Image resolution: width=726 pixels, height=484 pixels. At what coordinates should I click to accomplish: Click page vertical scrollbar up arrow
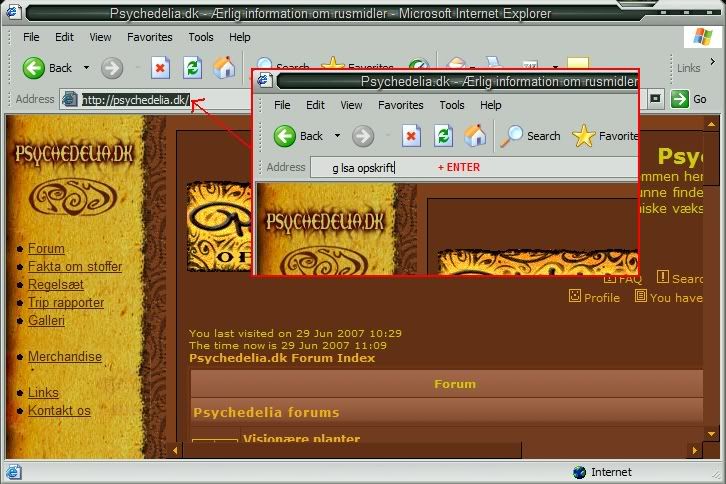point(711,124)
